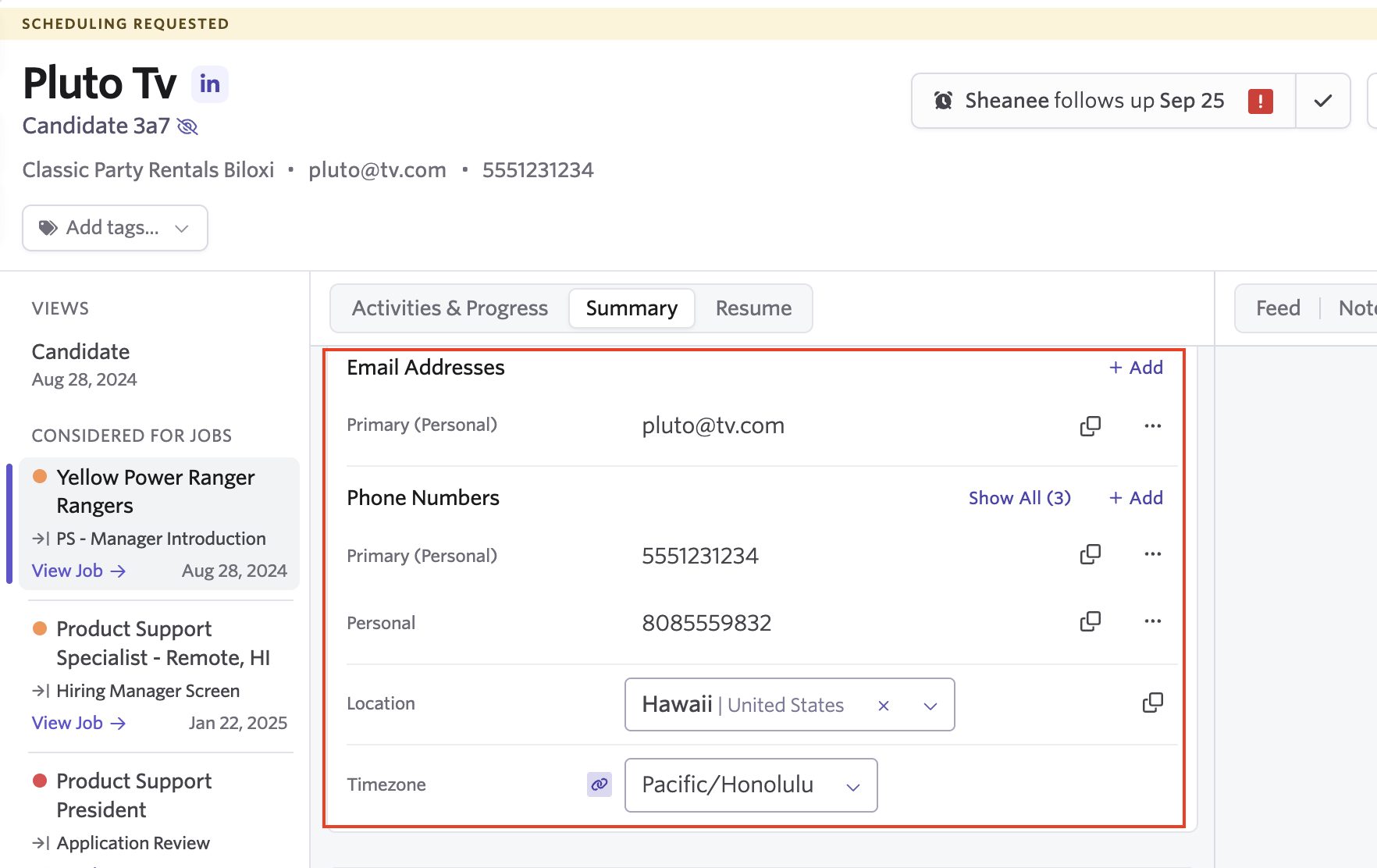Click the tag icon in Add tags
The image size is (1377, 868).
(48, 228)
